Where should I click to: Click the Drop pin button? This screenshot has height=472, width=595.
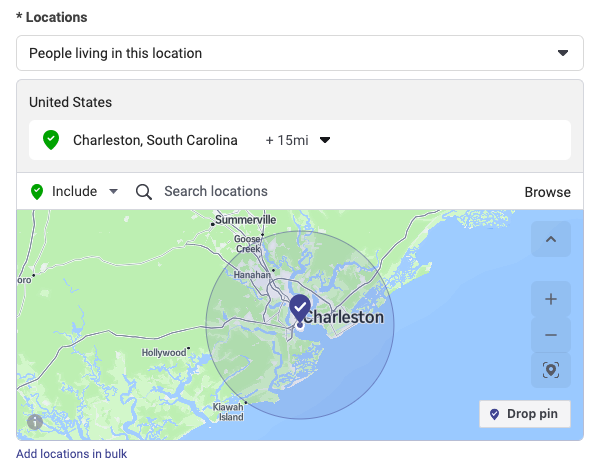[525, 414]
